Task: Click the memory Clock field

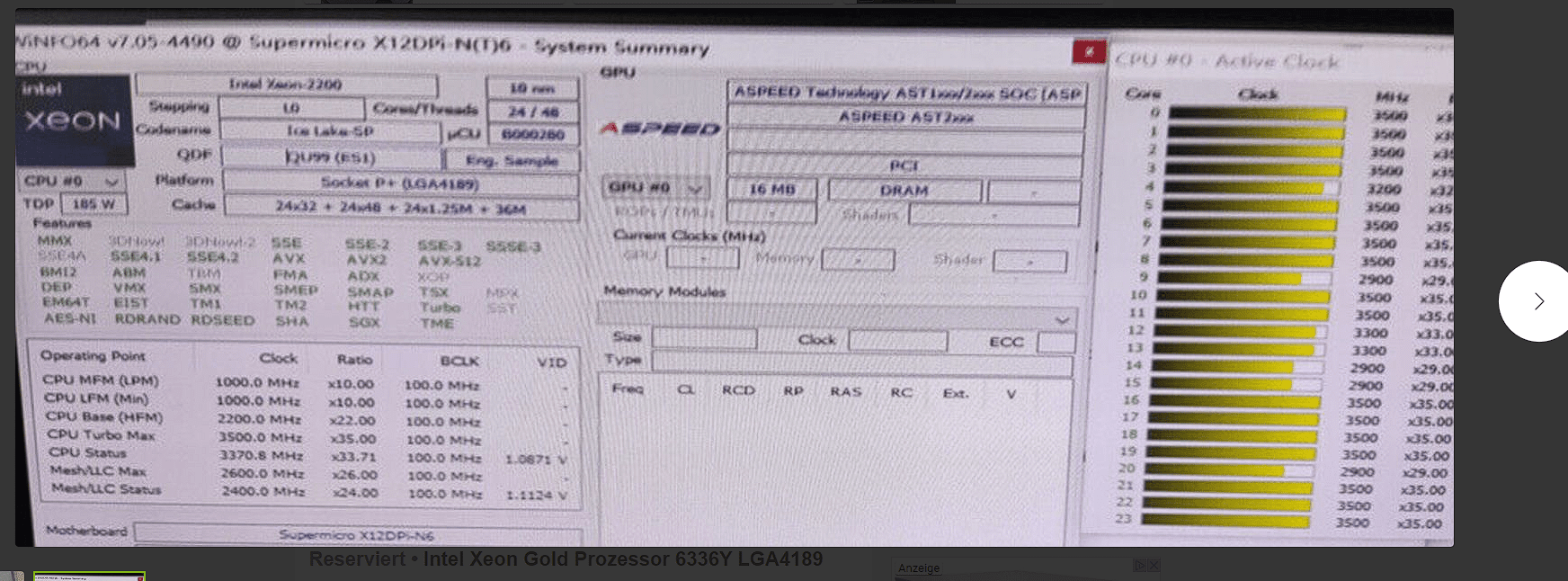Action: click(x=898, y=341)
